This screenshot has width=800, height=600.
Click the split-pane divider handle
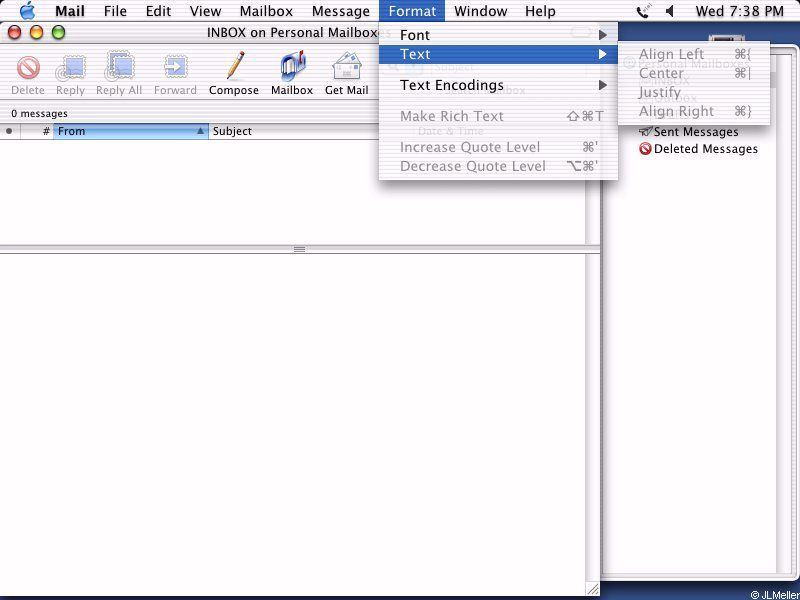click(299, 249)
